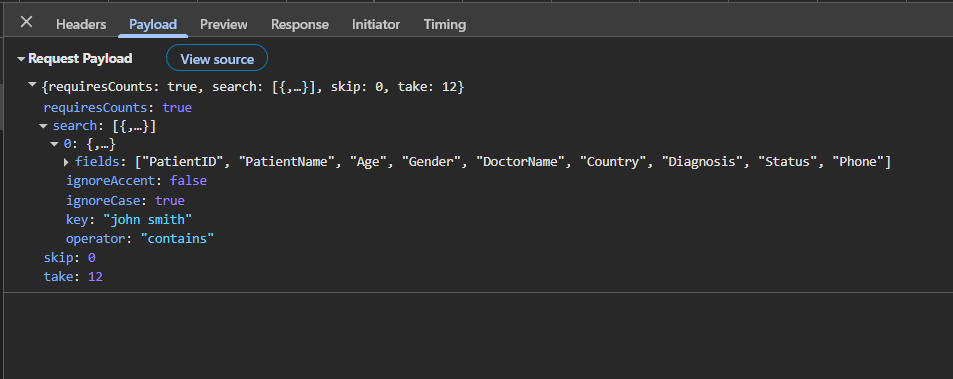Image resolution: width=953 pixels, height=379 pixels.
Task: Select the ignoreCase: true row
Action: coord(125,200)
